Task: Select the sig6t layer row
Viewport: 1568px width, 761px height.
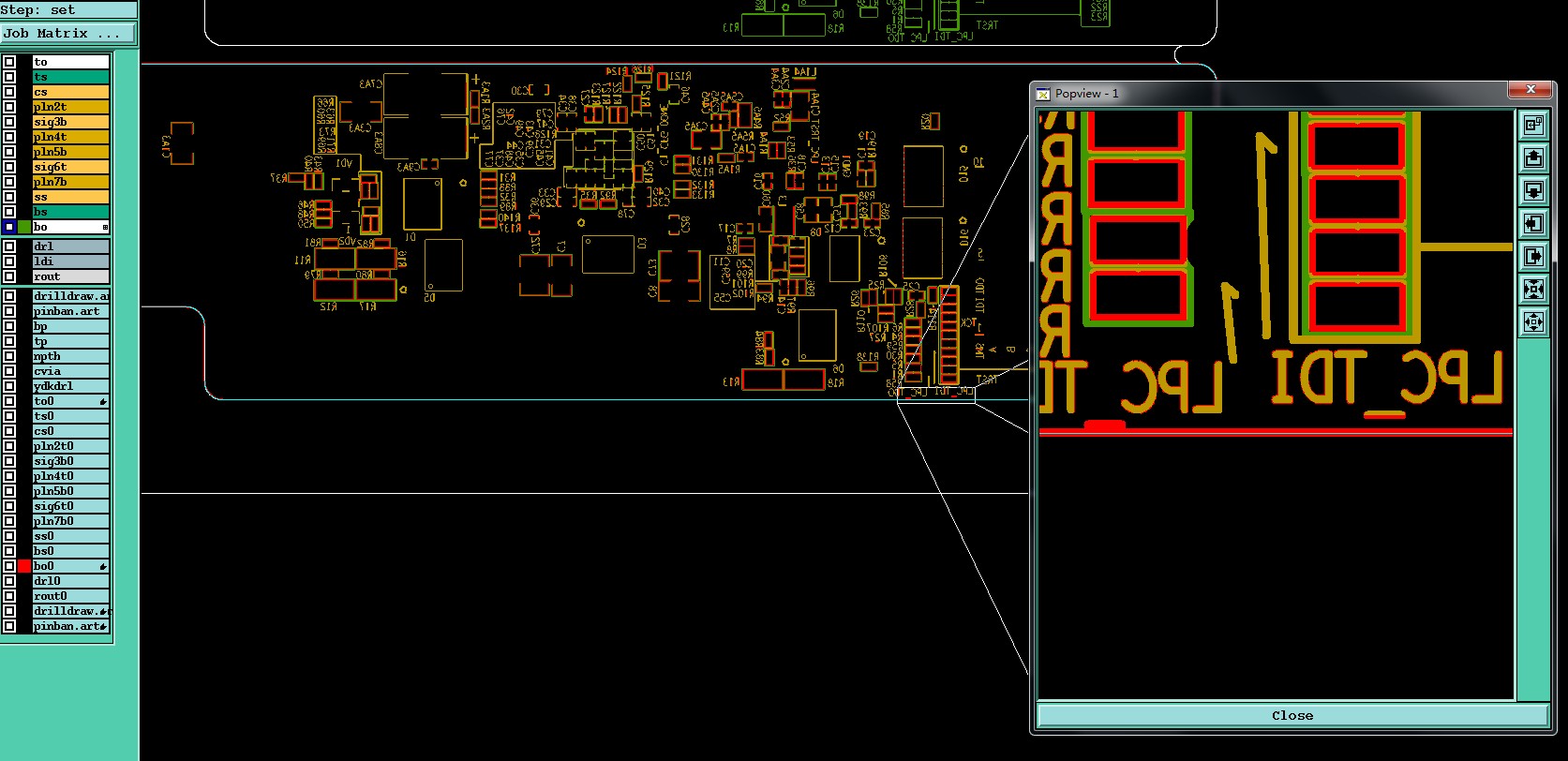Action: coord(71,167)
